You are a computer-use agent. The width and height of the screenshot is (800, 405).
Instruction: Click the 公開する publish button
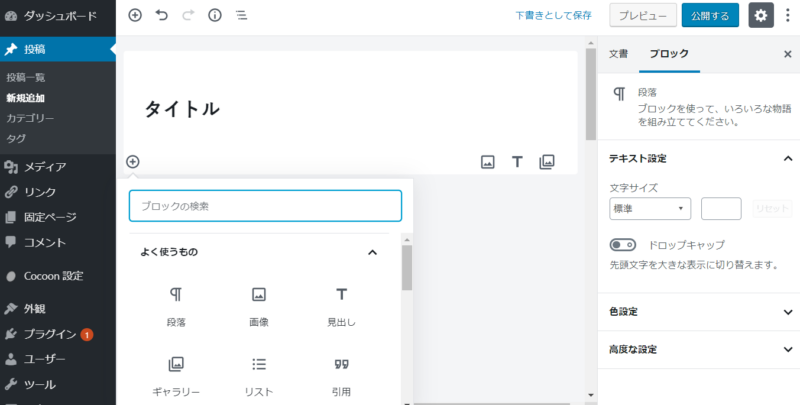coord(710,15)
